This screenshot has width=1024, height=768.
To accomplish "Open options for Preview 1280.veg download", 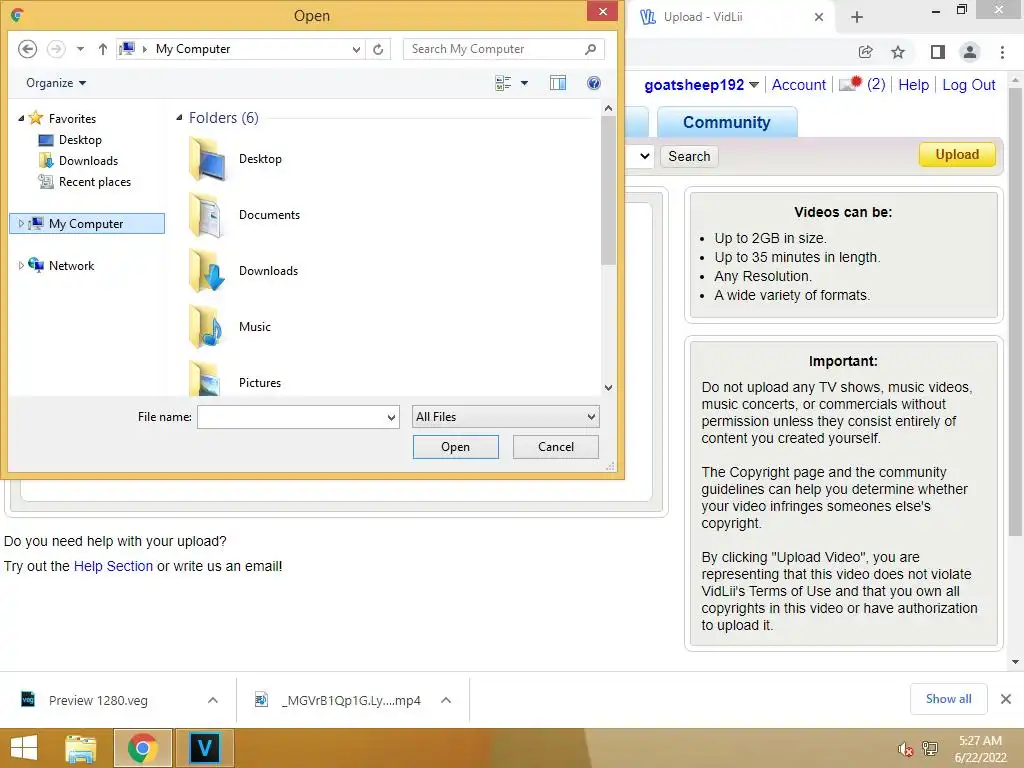I will (213, 700).
